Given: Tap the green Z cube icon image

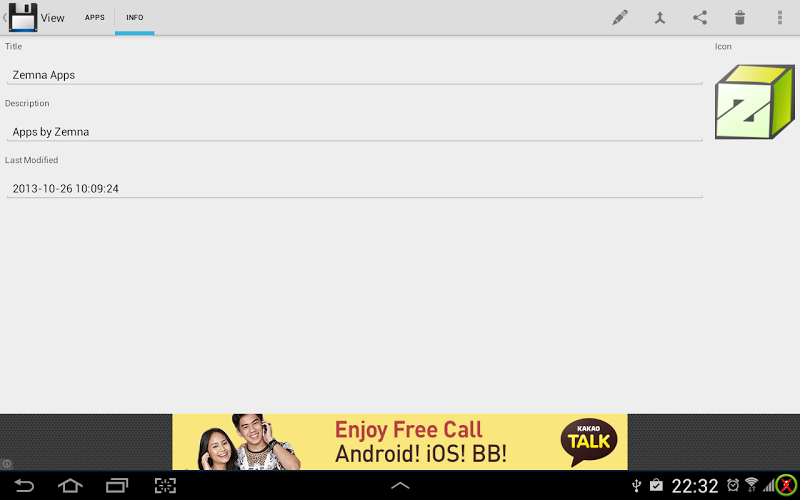Looking at the screenshot, I should 755,102.
